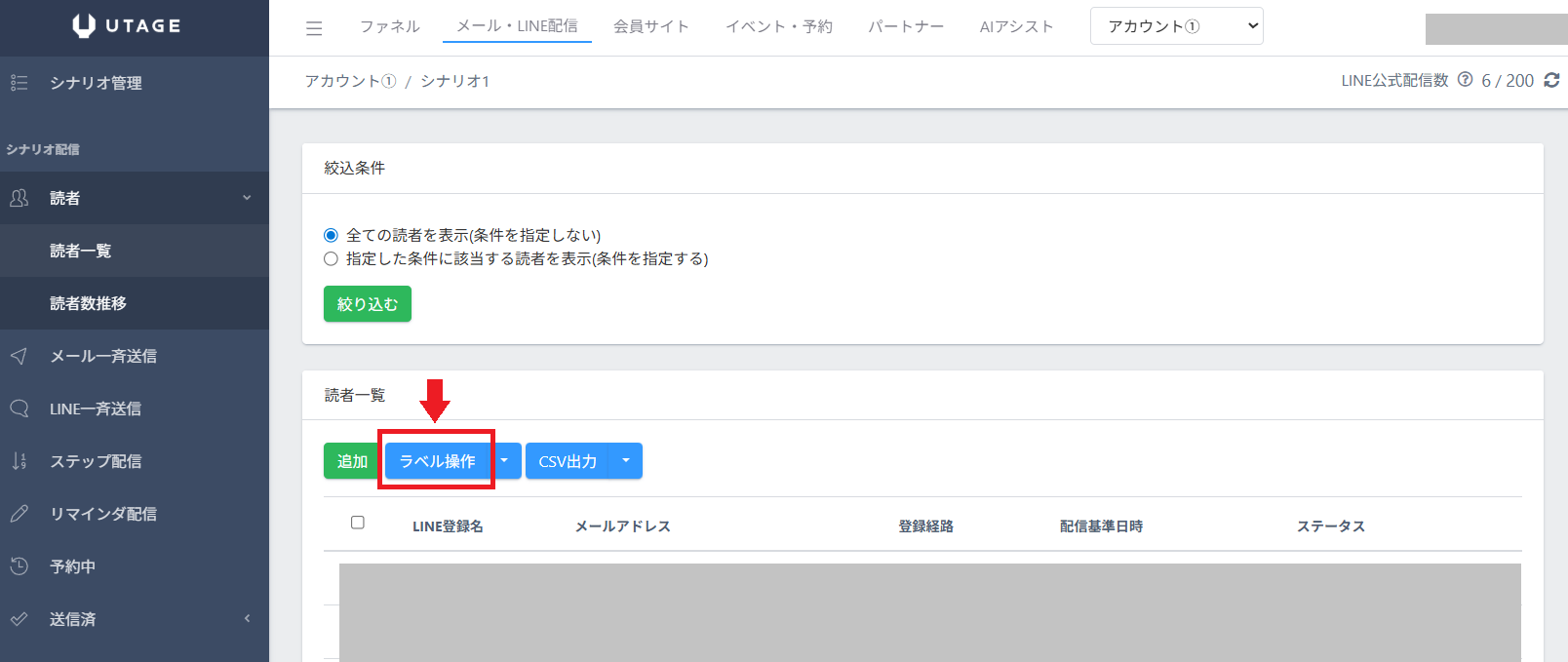The image size is (1568, 662).
Task: Click the green 追加 button
Action: pos(352,461)
